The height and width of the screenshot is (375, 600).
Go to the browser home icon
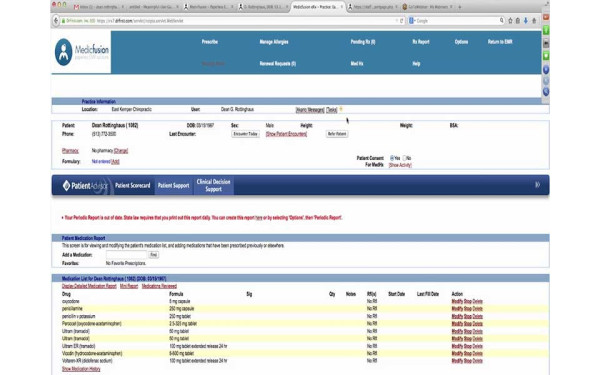click(x=534, y=21)
